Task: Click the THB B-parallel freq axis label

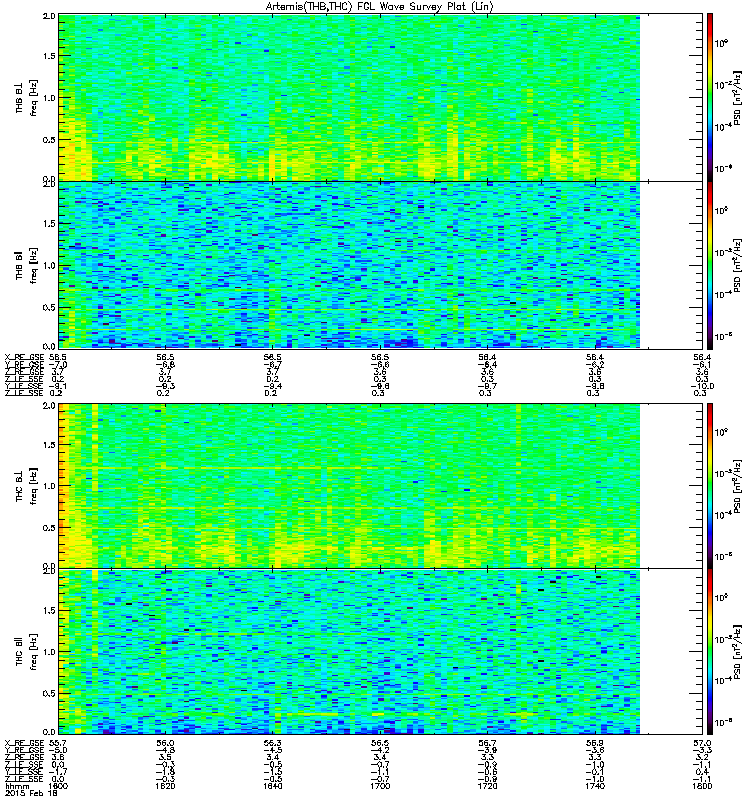Action: [27, 265]
